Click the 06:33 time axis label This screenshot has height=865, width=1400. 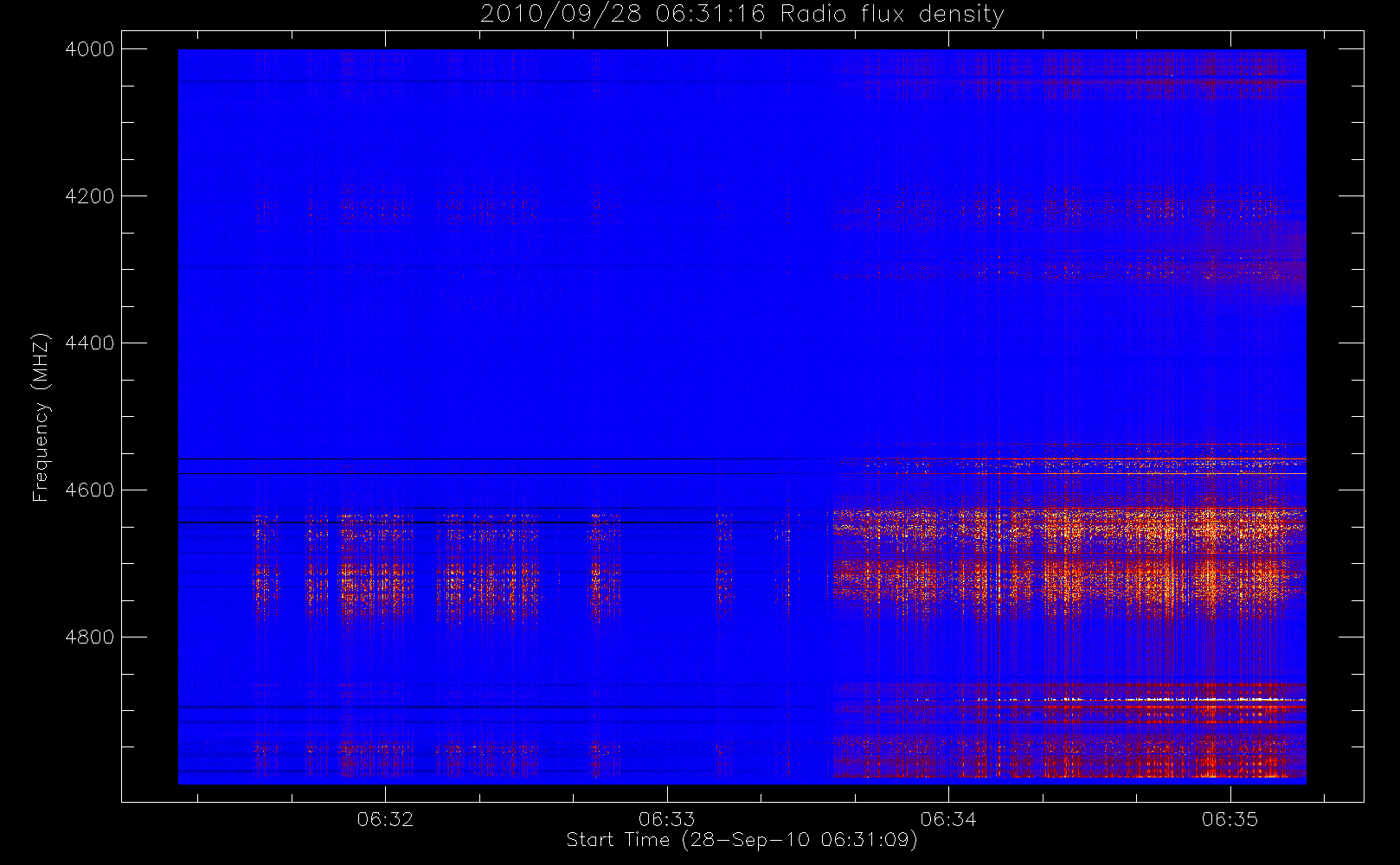667,818
